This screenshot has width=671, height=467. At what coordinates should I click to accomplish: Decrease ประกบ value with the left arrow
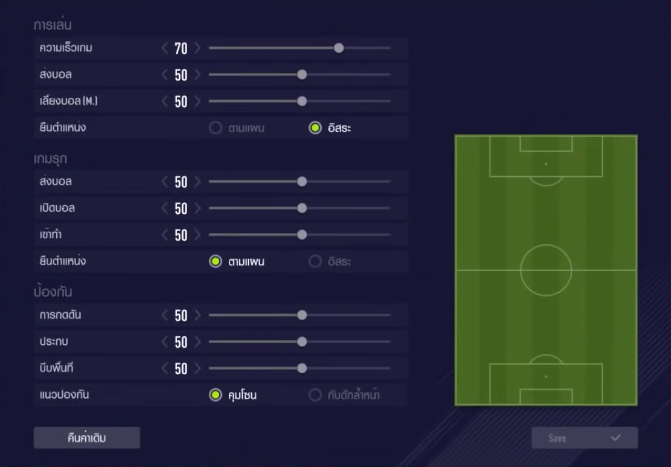pos(165,342)
